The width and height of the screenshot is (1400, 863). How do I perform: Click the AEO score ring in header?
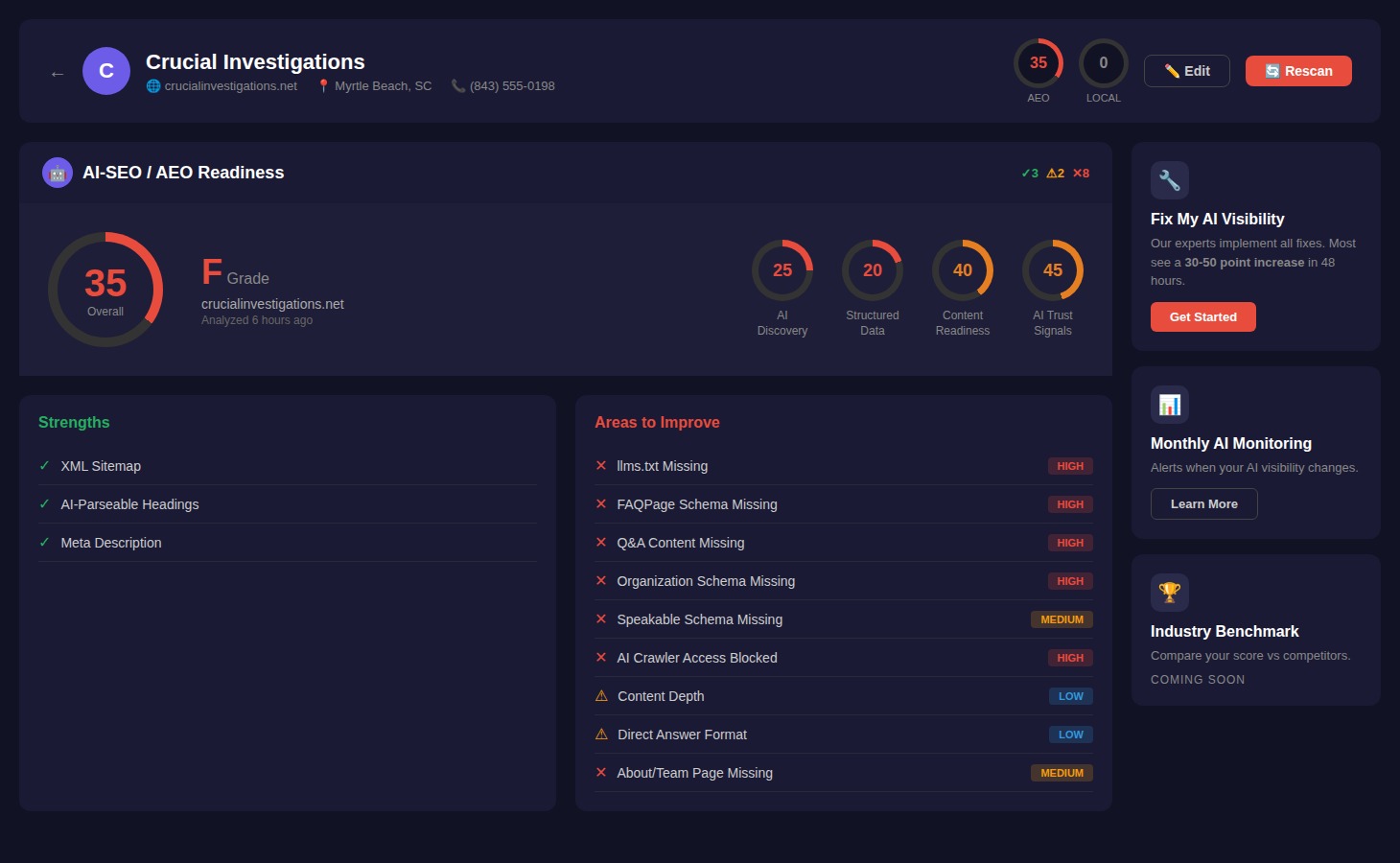pyautogui.click(x=1038, y=63)
